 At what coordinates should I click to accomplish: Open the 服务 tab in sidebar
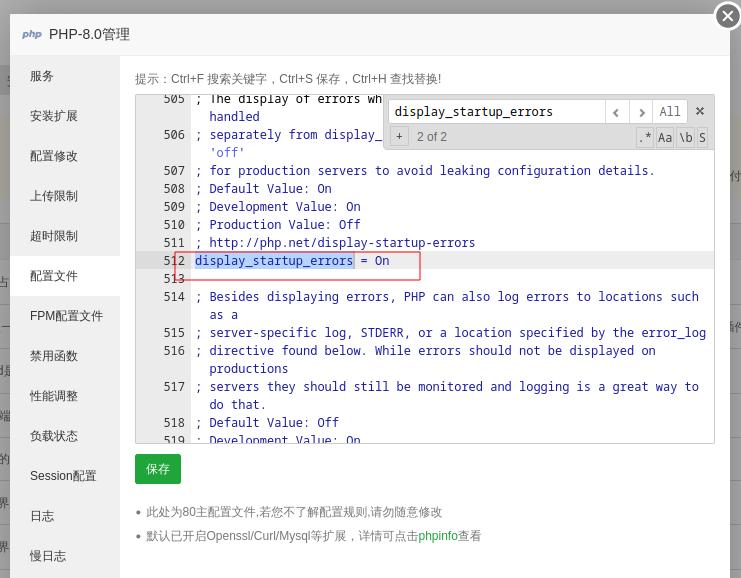click(x=42, y=76)
